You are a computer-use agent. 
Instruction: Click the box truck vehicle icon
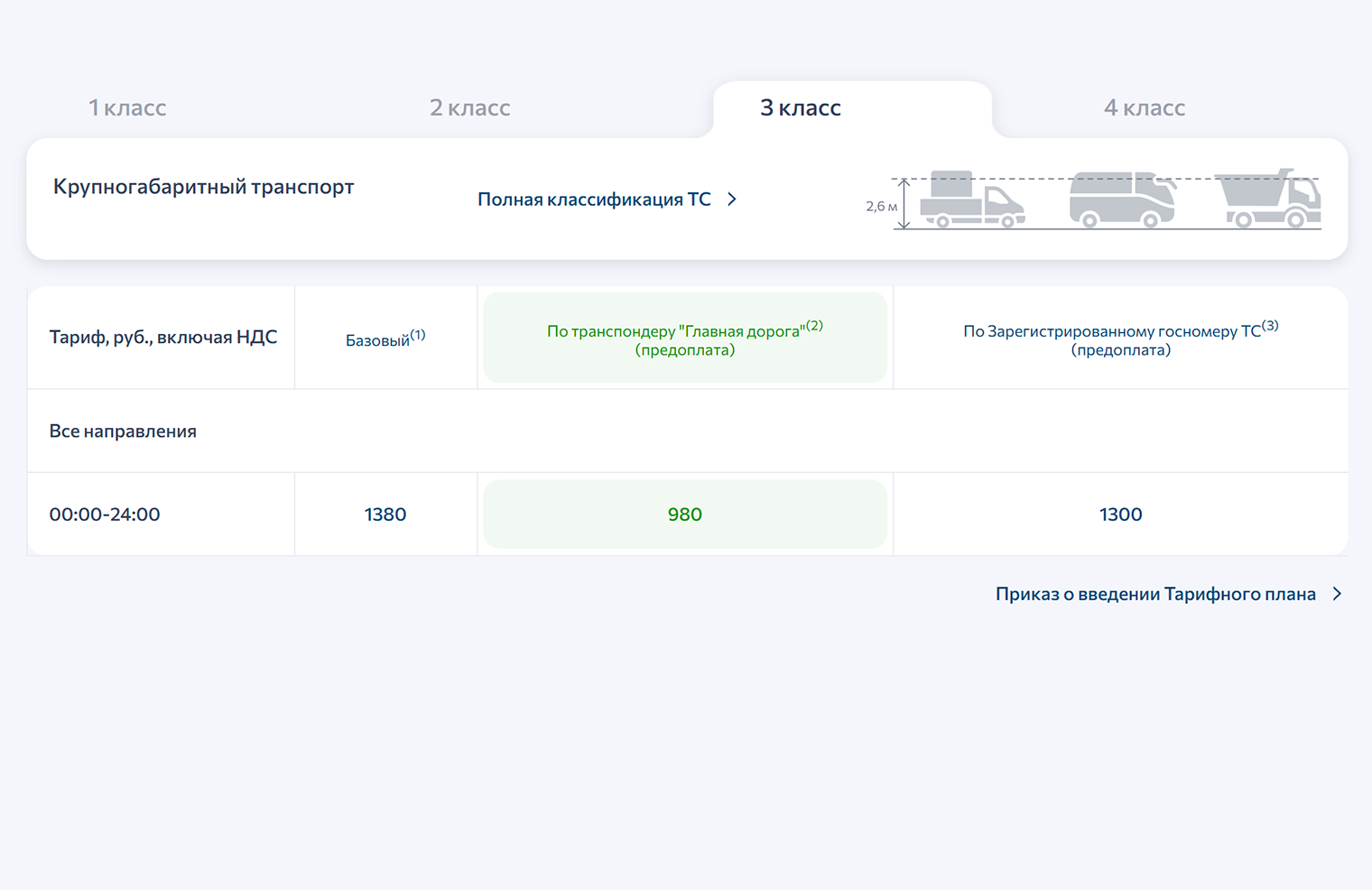972,199
